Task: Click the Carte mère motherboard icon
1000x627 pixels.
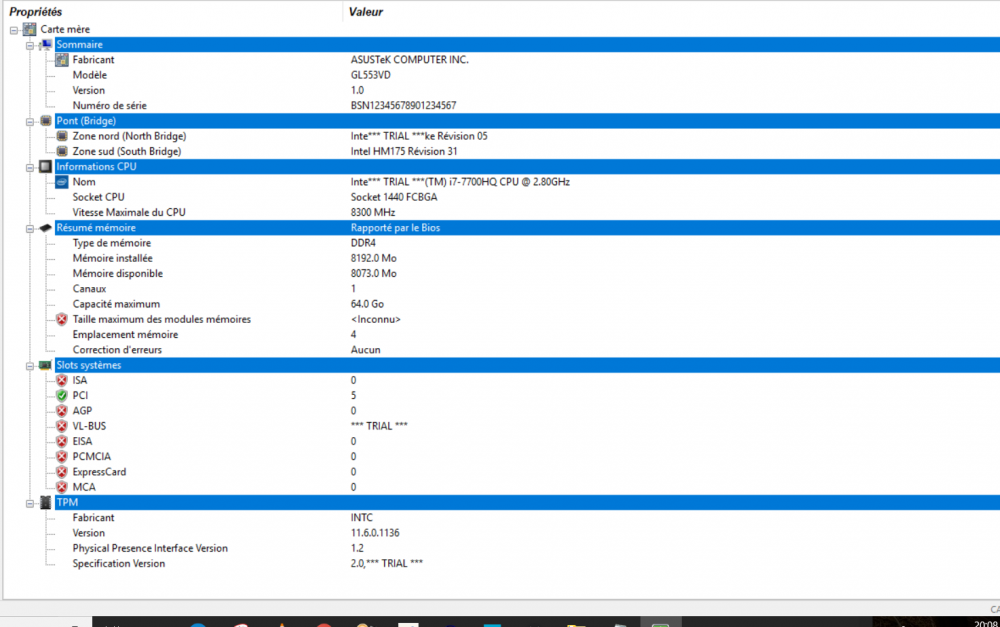Action: tap(30, 29)
